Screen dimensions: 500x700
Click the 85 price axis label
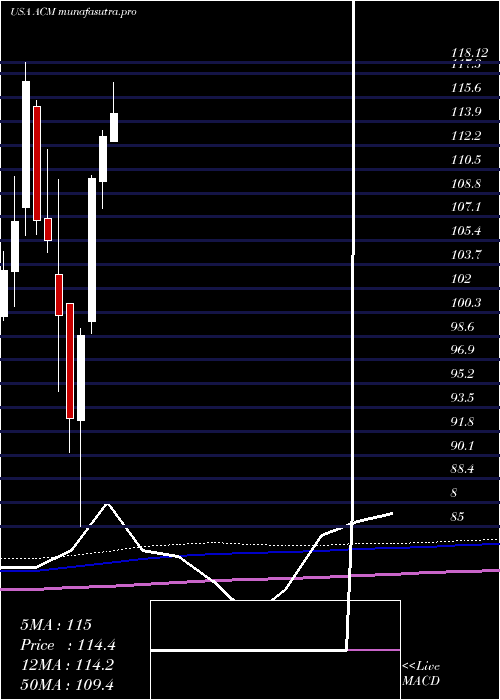(x=457, y=517)
